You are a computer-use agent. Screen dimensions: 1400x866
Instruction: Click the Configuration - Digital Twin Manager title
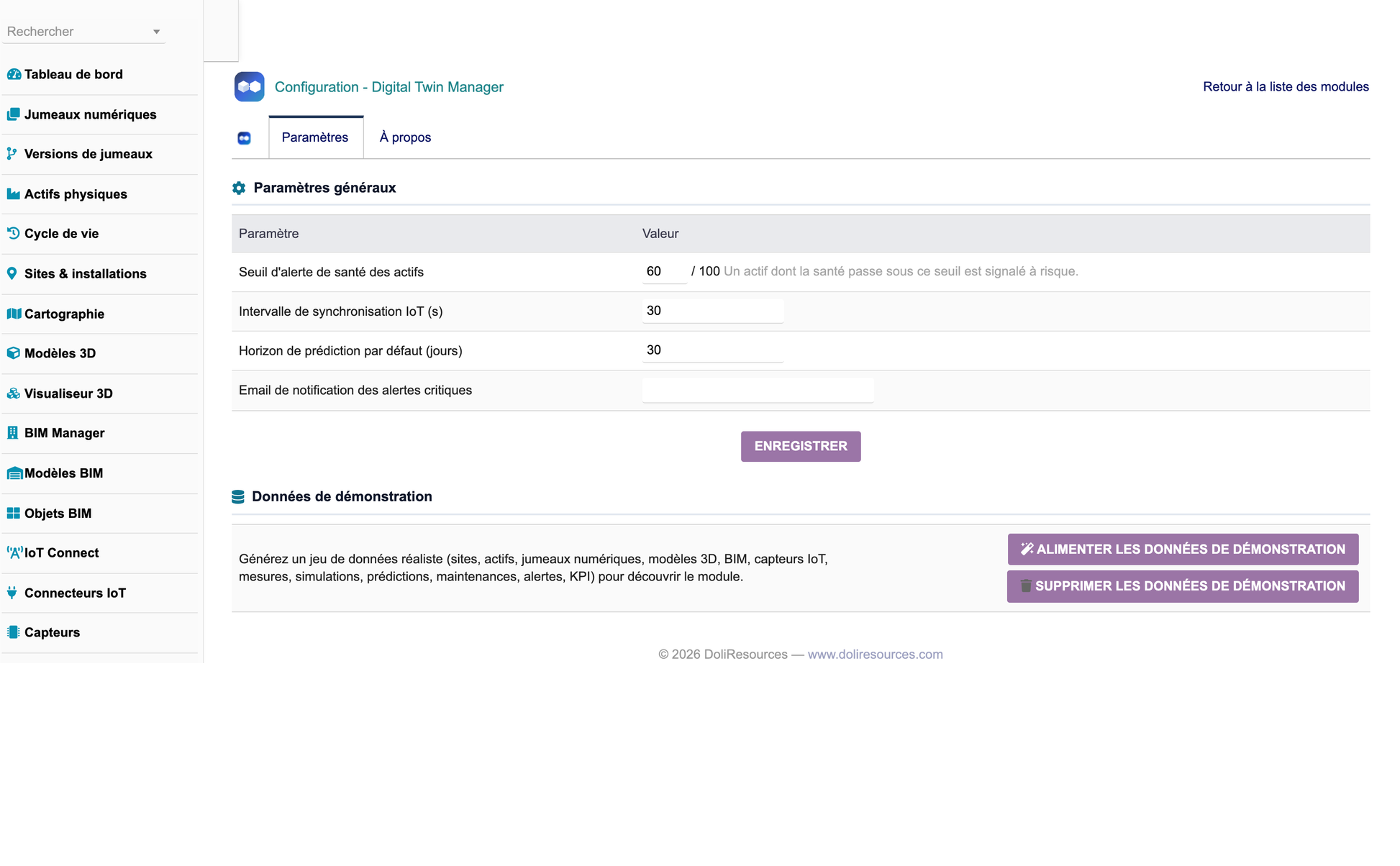pyautogui.click(x=389, y=87)
